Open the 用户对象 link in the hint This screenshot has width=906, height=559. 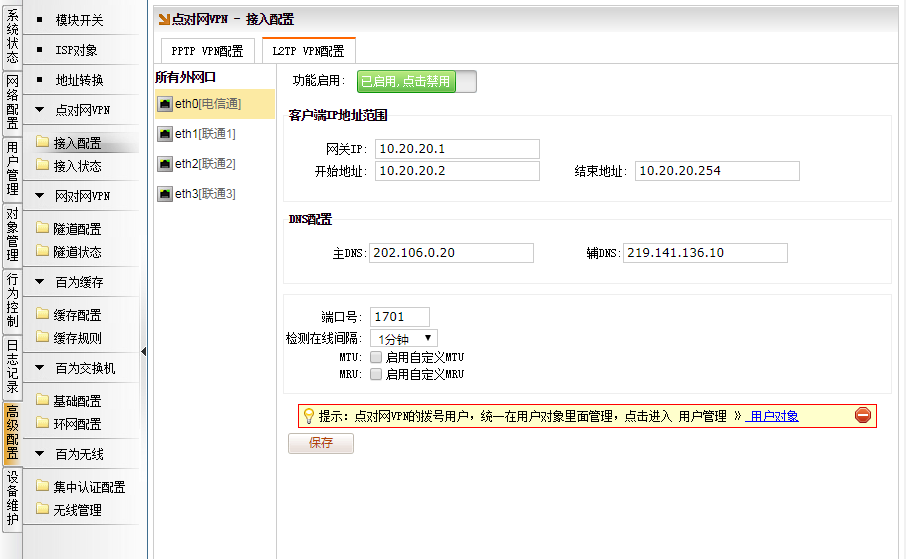pos(773,416)
